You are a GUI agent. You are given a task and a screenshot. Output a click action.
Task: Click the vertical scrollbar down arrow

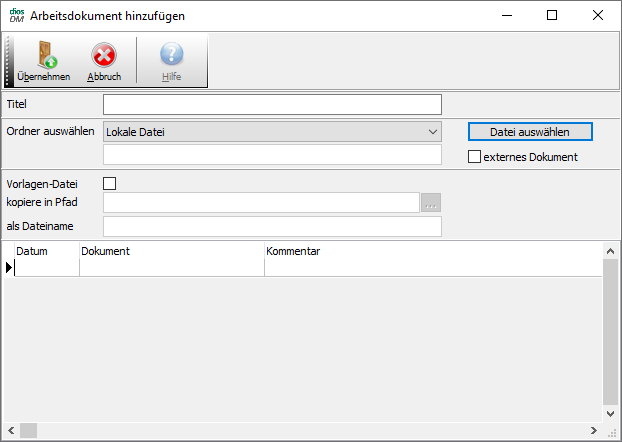click(x=611, y=413)
